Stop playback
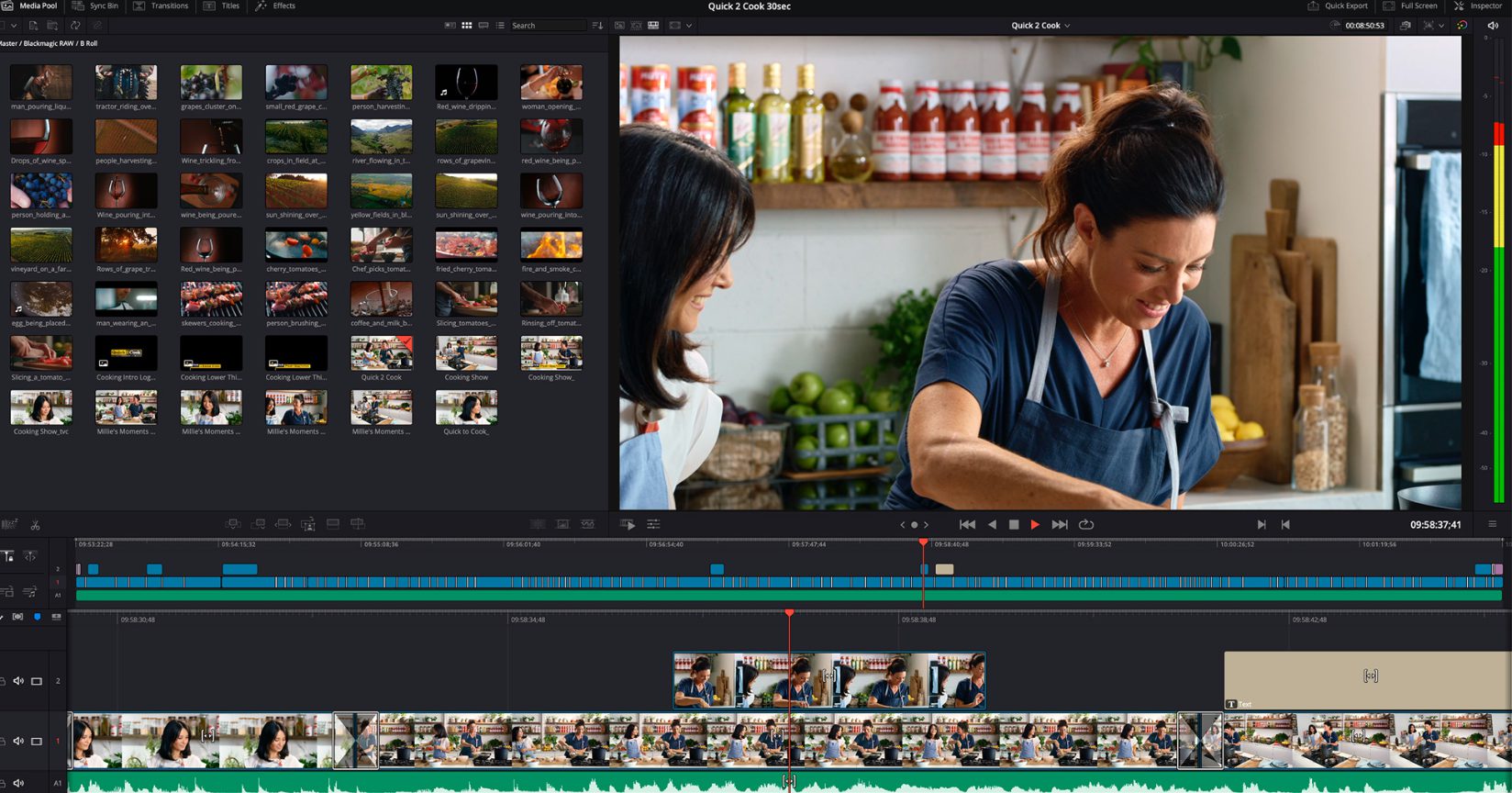Viewport: 1512px width, 793px height. (1014, 524)
